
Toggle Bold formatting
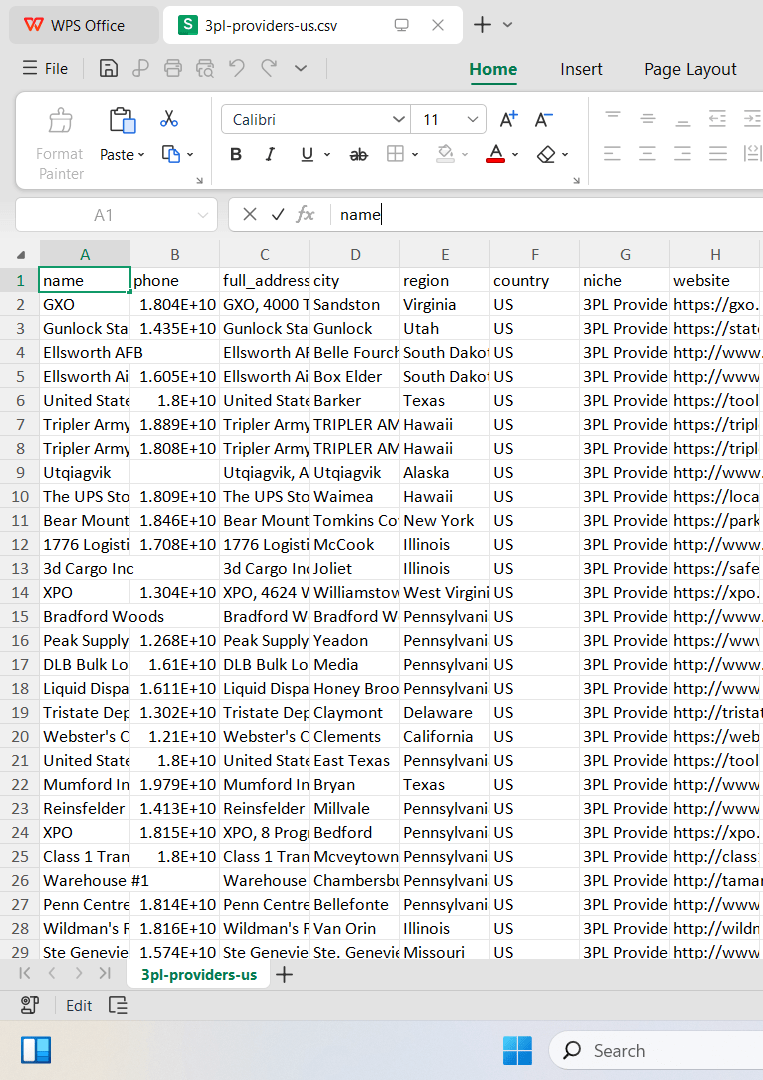236,154
